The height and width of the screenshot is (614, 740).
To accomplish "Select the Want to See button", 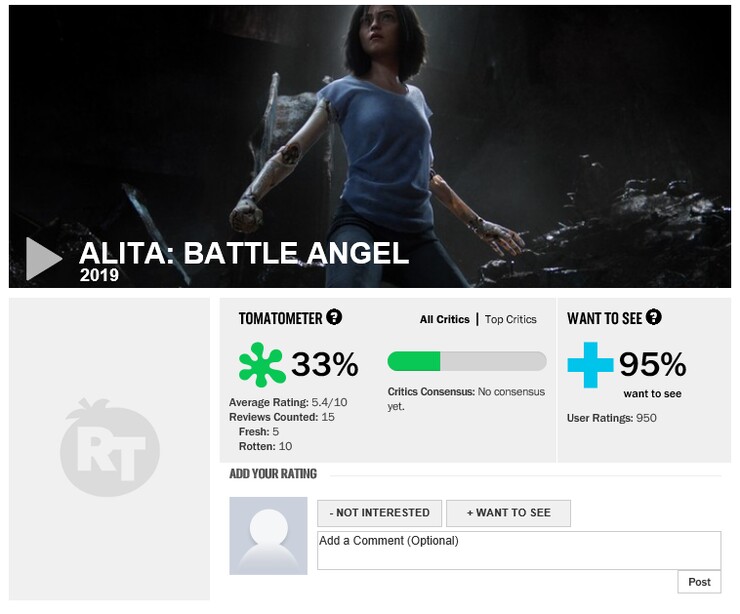I will point(508,513).
